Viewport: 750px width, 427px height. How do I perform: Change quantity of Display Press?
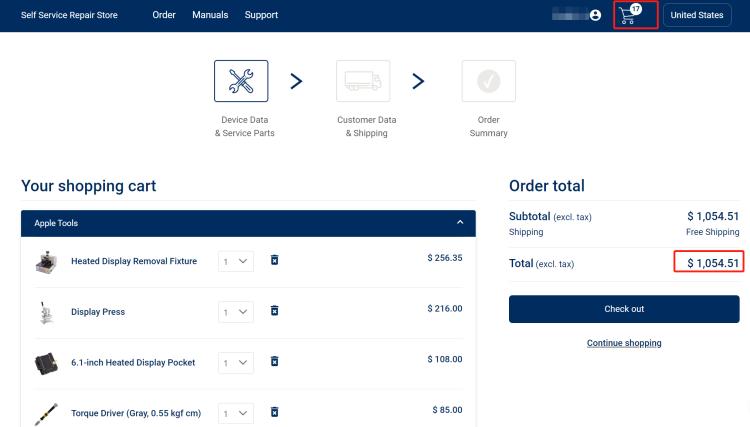pyautogui.click(x=237, y=312)
